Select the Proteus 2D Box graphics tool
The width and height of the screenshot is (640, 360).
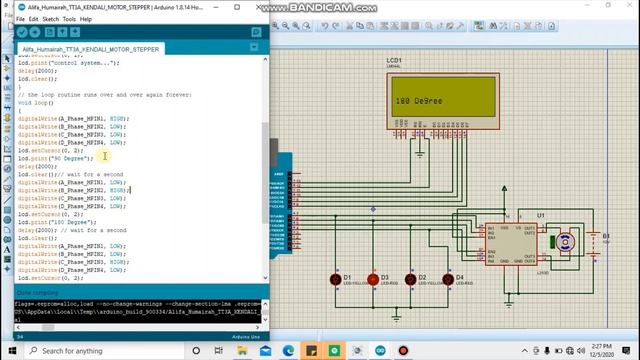[x=7, y=210]
